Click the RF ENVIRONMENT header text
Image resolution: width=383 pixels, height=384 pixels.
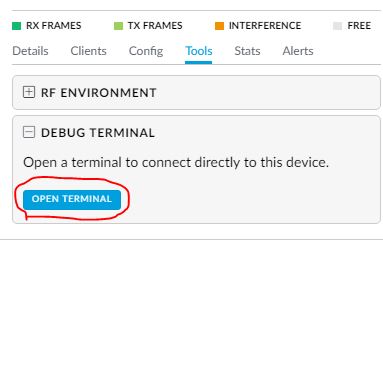tap(99, 93)
